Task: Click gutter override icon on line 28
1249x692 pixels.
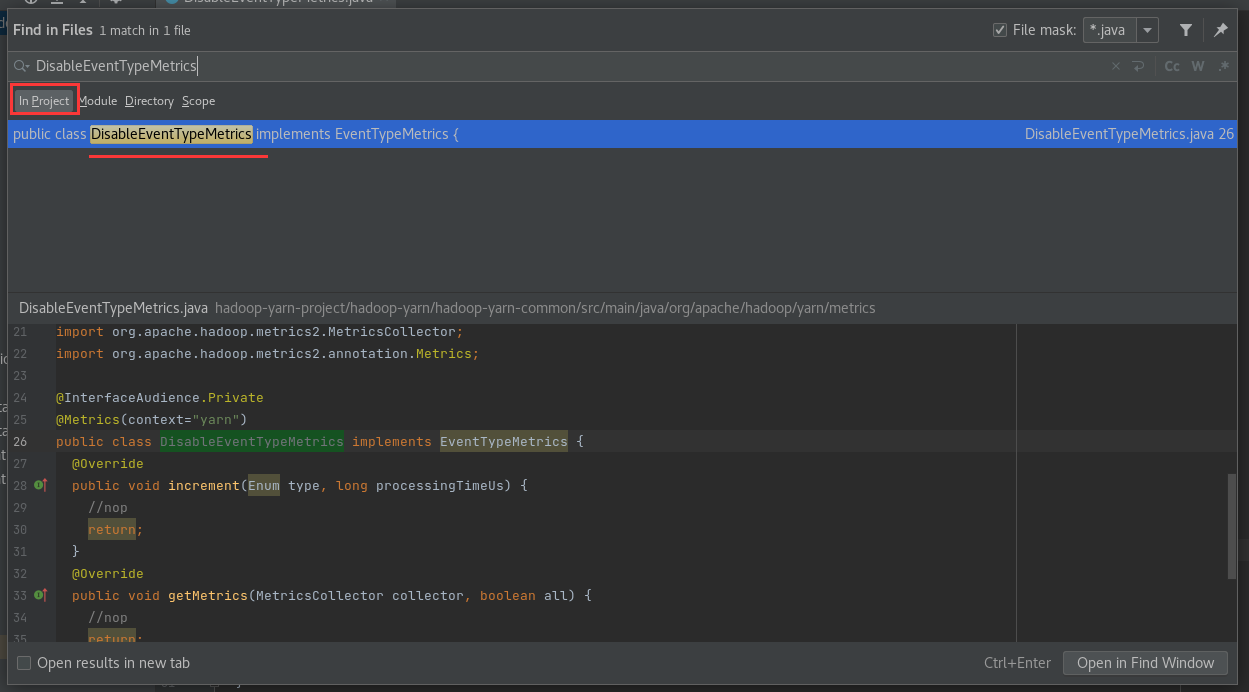Action: coord(41,485)
